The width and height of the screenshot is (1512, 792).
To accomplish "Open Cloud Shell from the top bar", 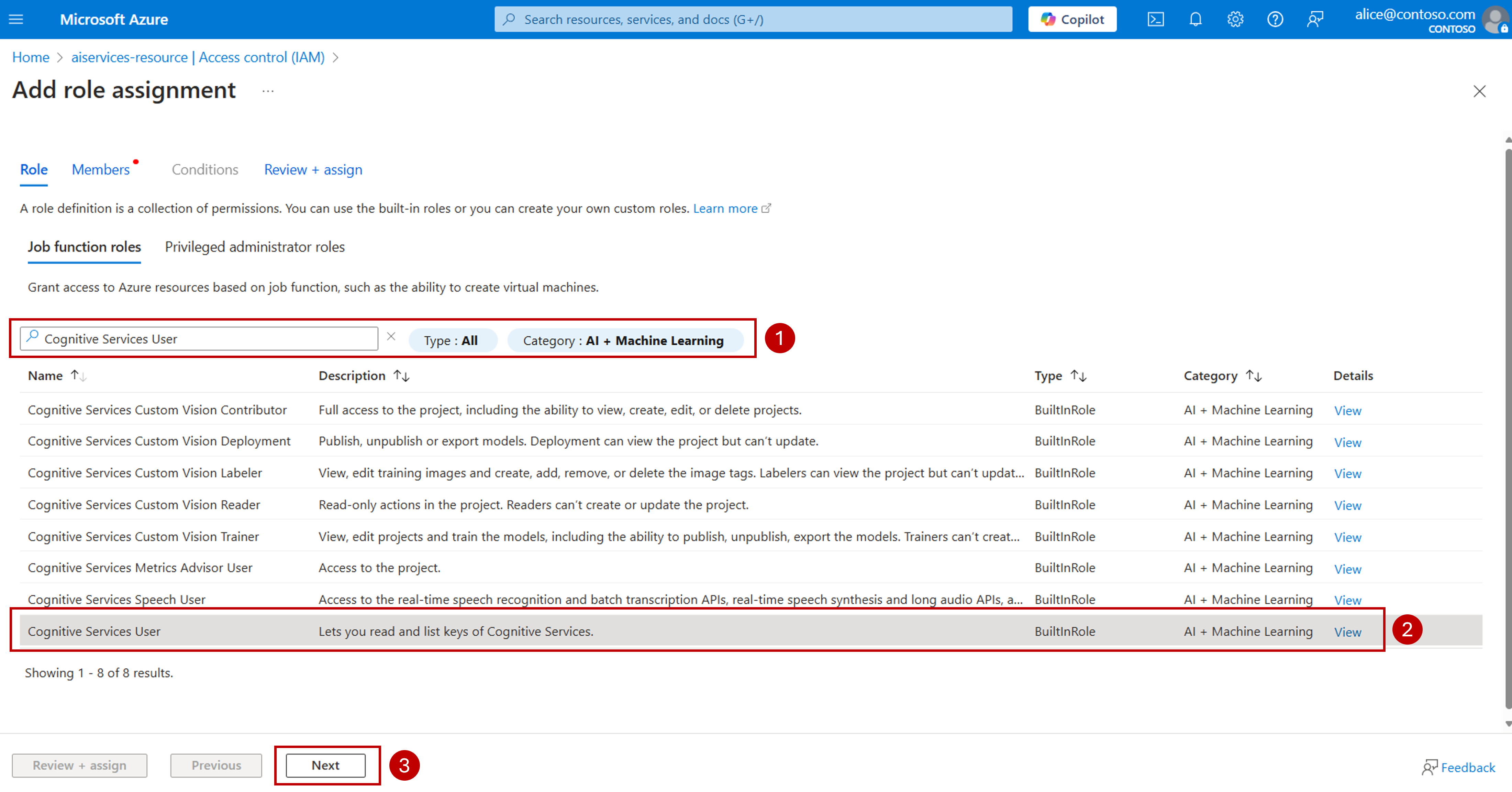I will click(x=1155, y=19).
